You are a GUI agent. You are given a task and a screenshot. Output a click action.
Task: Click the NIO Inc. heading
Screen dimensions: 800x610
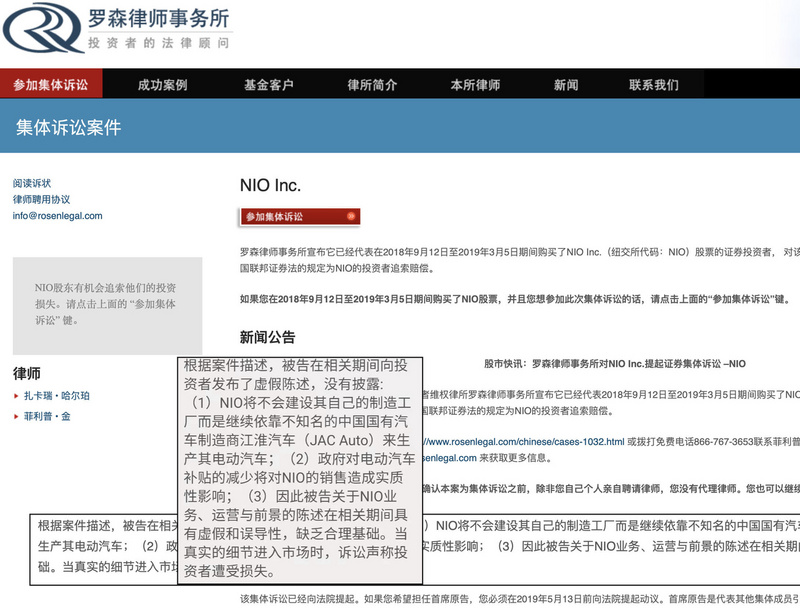point(270,185)
